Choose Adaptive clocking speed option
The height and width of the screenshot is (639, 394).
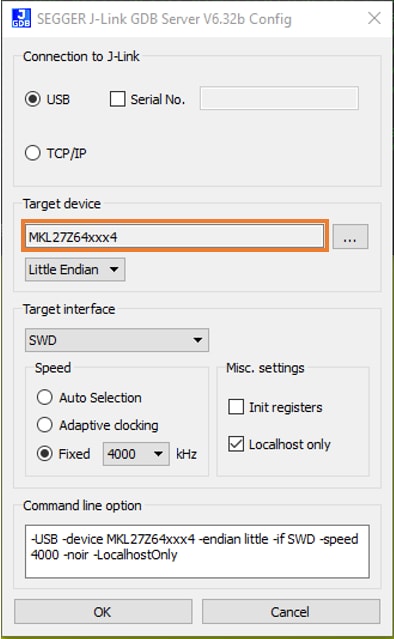pos(44,425)
